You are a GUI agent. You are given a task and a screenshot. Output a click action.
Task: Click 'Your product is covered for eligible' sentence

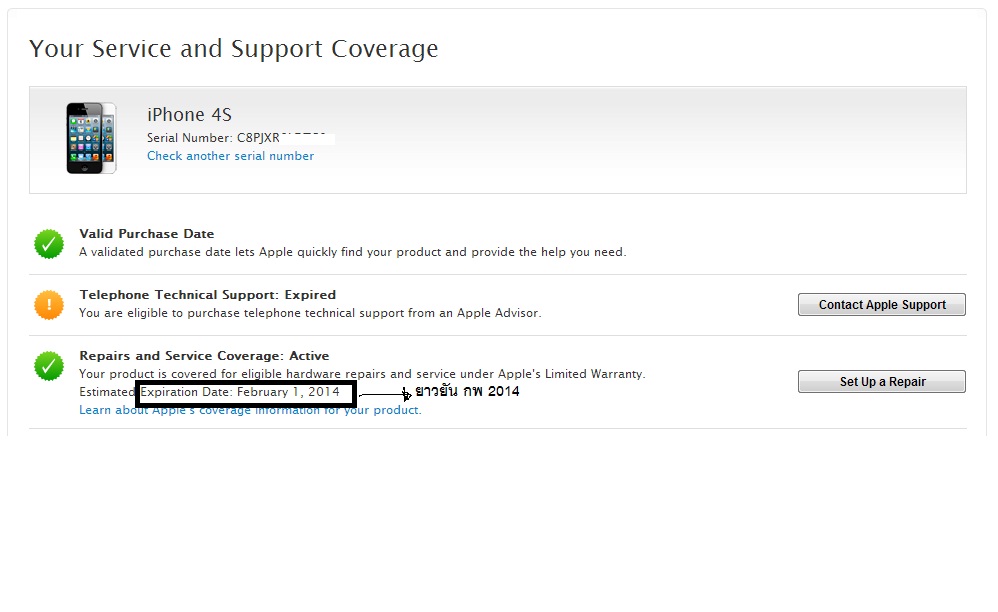362,374
